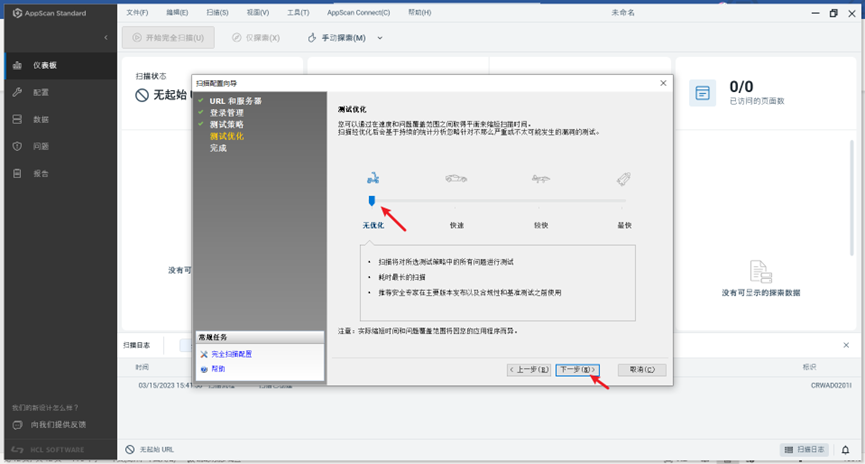The width and height of the screenshot is (865, 464).
Task: Click 仅探索(X) toolbar button
Action: pyautogui.click(x=255, y=38)
